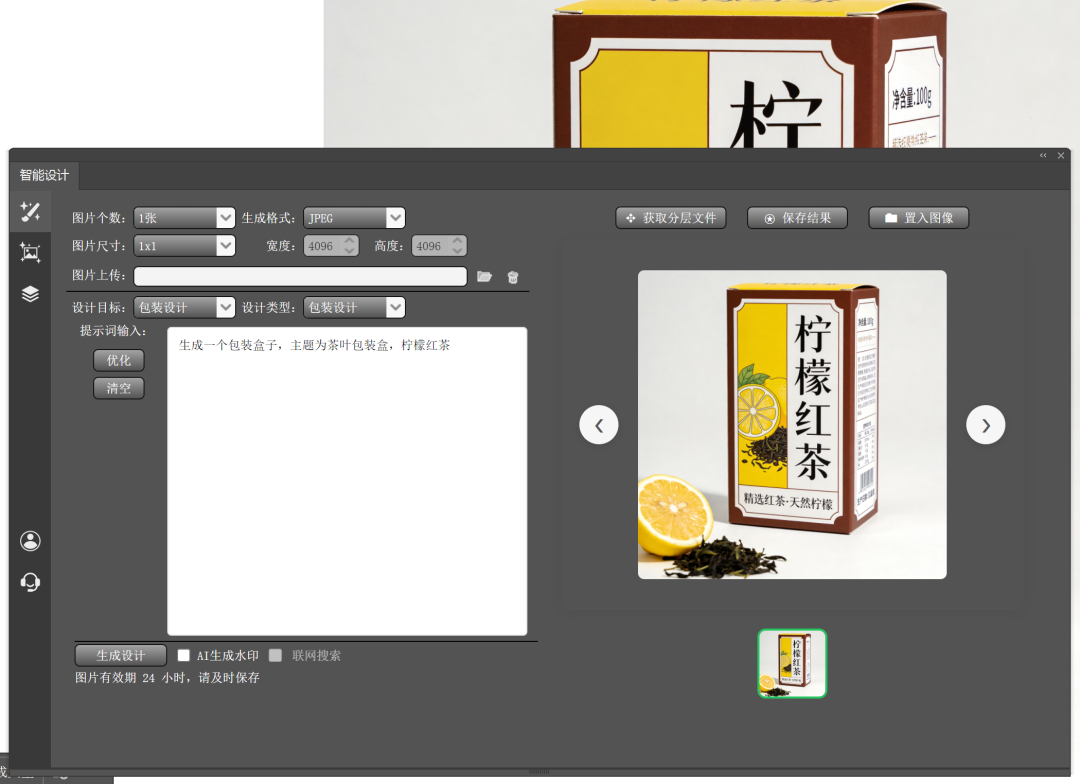Click the 生成设计 button
Image resolution: width=1080 pixels, height=784 pixels.
[121, 655]
